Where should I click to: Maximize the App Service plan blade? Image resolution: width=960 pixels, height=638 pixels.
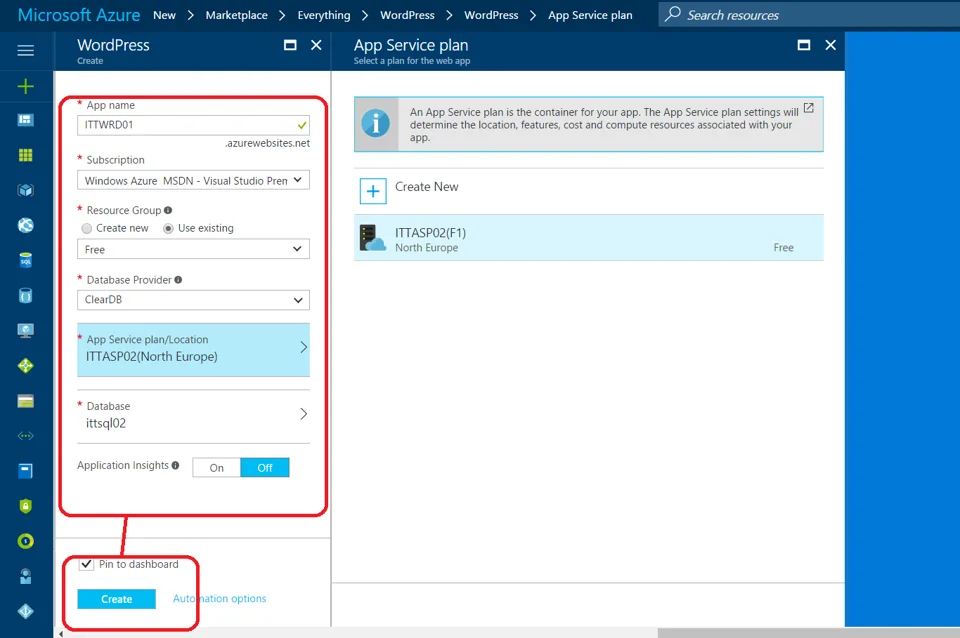pos(804,45)
